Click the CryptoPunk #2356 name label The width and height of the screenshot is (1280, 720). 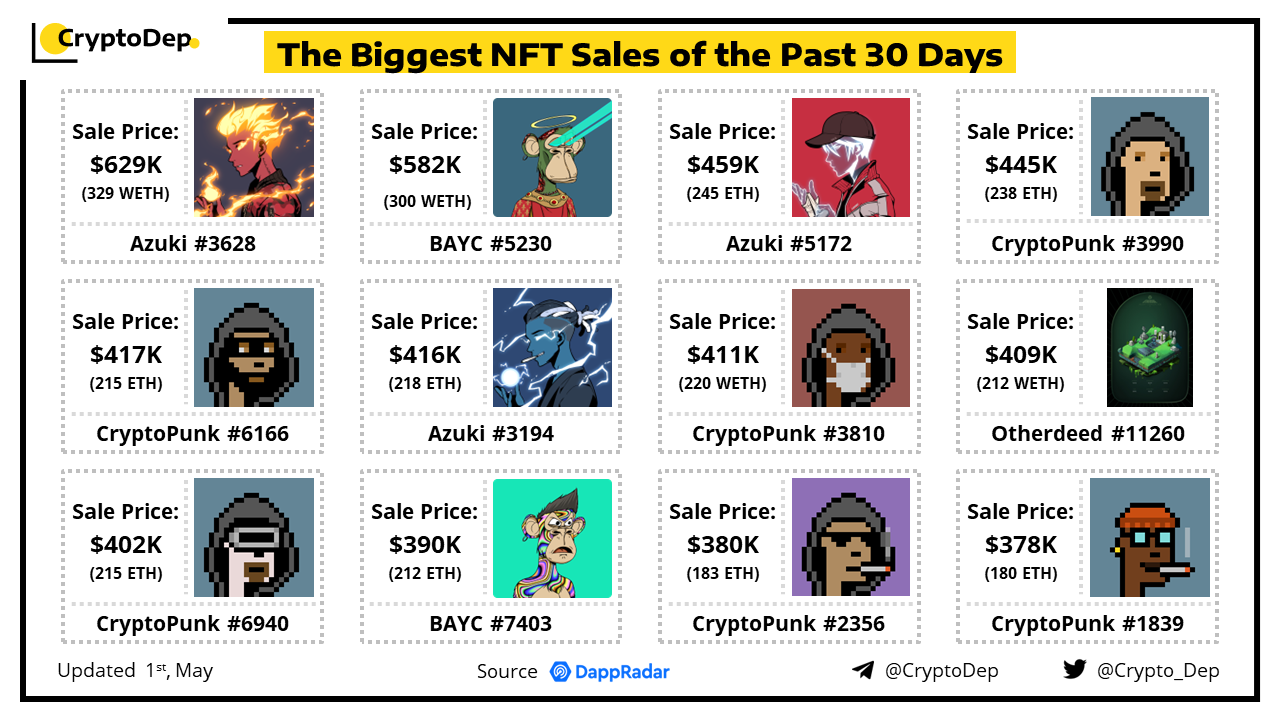coord(788,624)
